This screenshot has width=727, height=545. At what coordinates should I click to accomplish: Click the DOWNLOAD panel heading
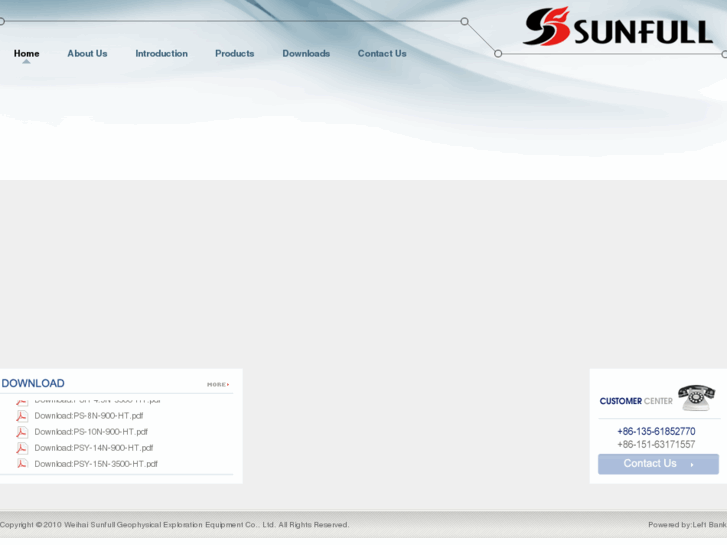(33, 384)
